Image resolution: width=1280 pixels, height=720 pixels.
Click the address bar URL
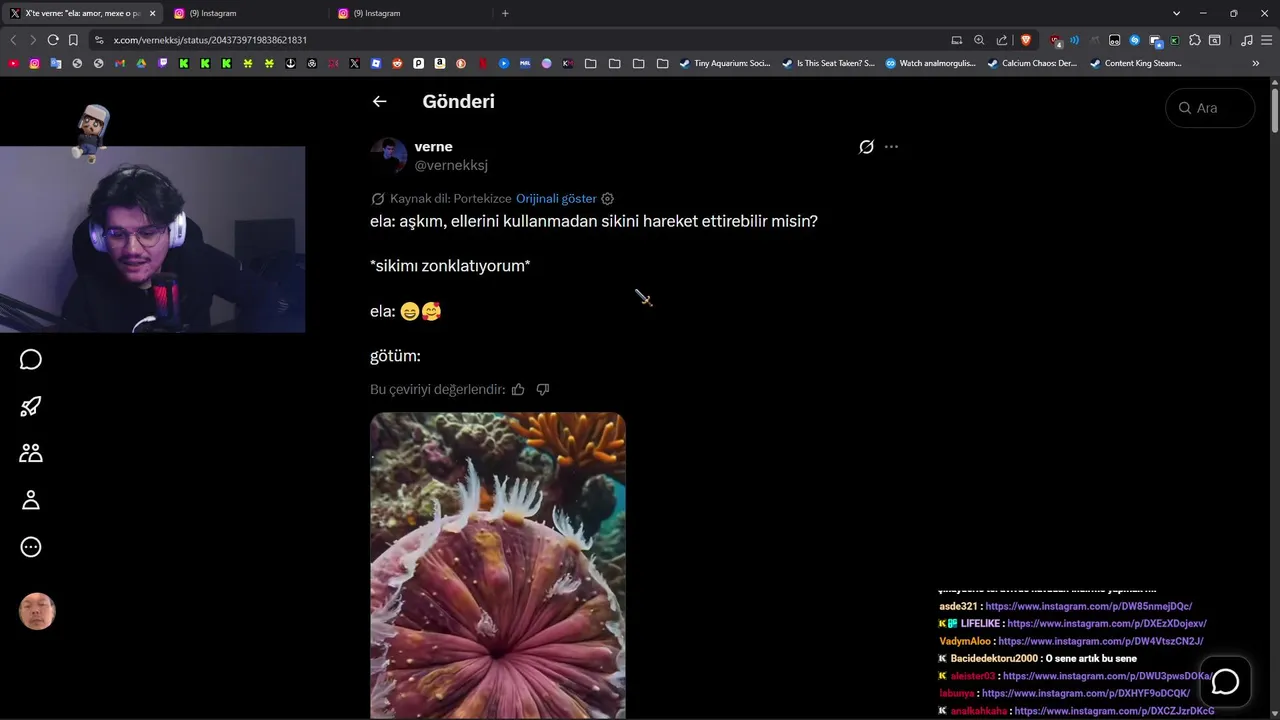[x=210, y=40]
